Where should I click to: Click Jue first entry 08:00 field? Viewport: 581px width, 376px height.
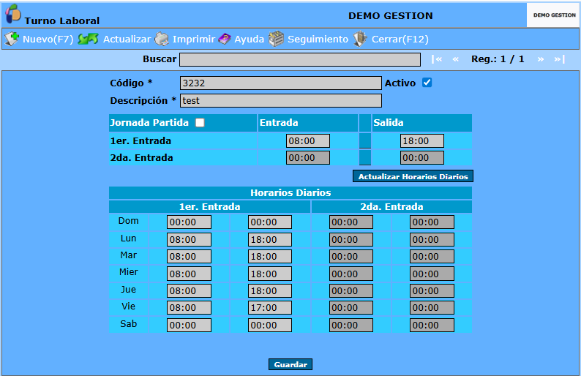[189, 291]
